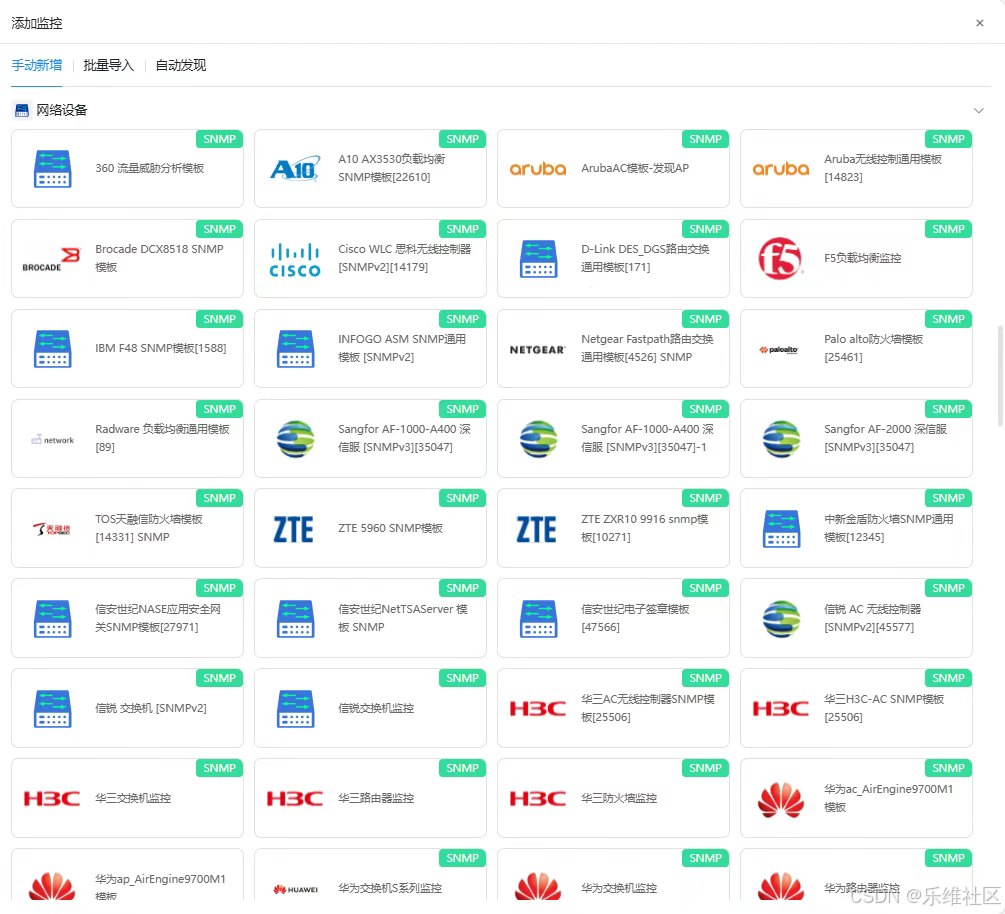Click the switch icon for D-Link DES_DGS
The image size is (1005, 914).
(538, 259)
